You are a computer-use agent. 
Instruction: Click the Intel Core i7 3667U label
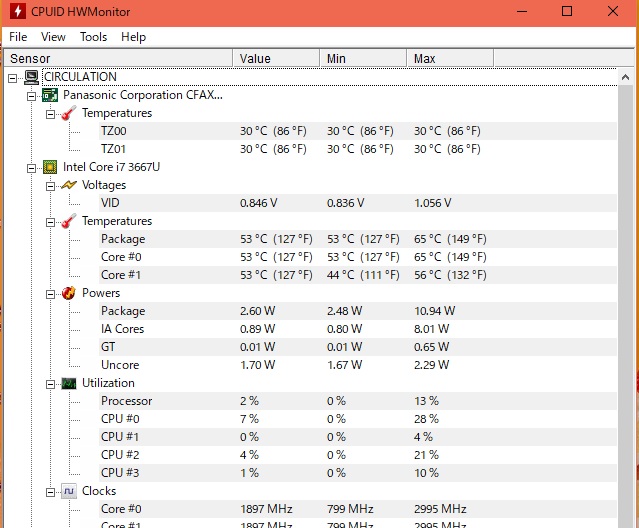click(111, 167)
